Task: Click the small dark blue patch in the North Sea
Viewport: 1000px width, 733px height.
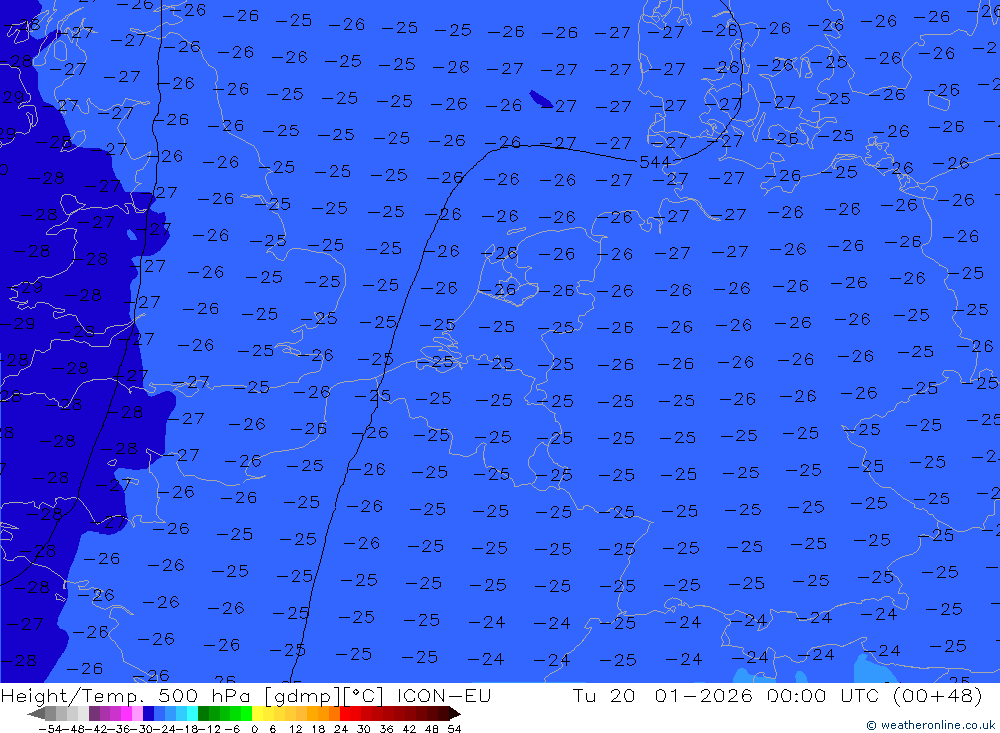Action: [541, 99]
